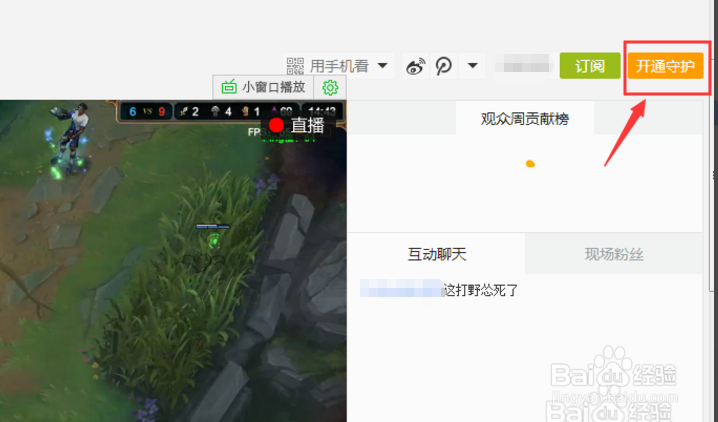
Task: Select the 现场粉丝 tab
Action: point(614,254)
